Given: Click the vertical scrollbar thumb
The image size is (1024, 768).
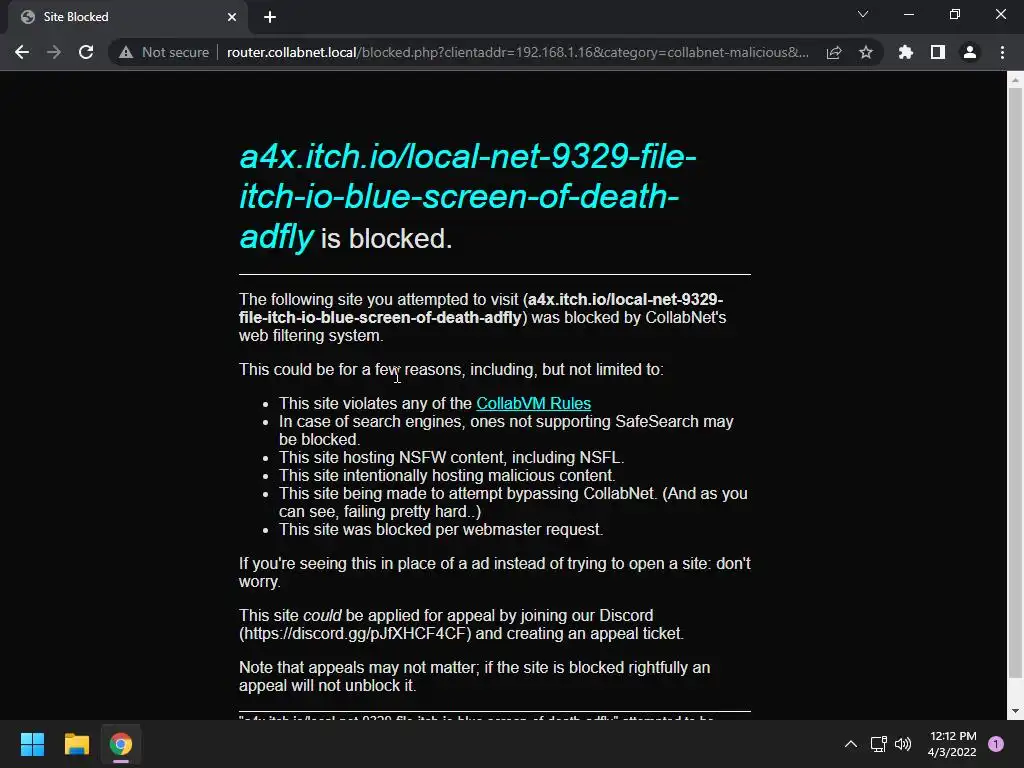Looking at the screenshot, I should (1015, 382).
